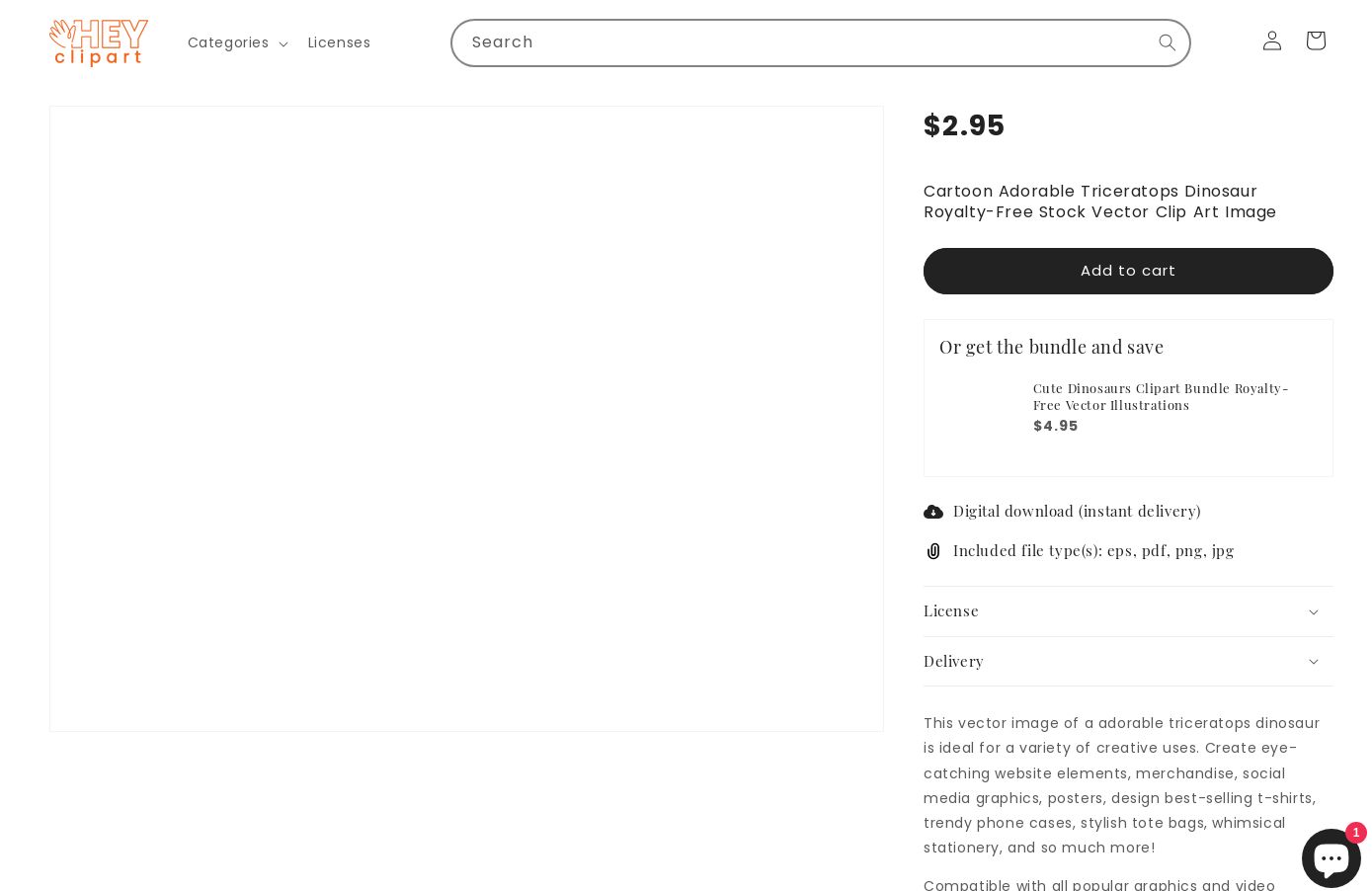Click the Hey Clipart logo

[99, 42]
